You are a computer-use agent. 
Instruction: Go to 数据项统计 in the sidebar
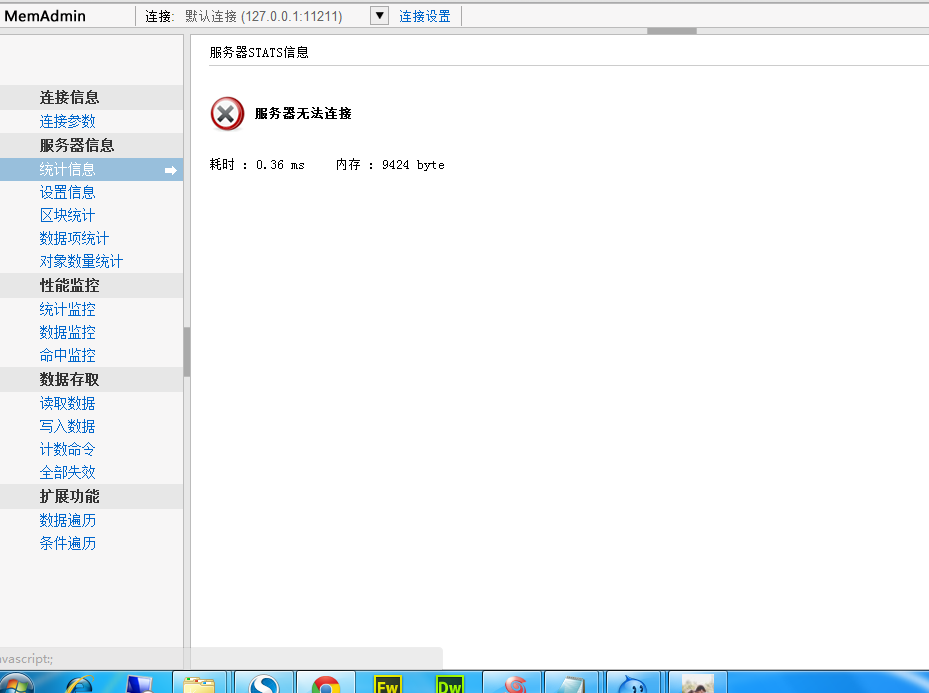(x=75, y=238)
